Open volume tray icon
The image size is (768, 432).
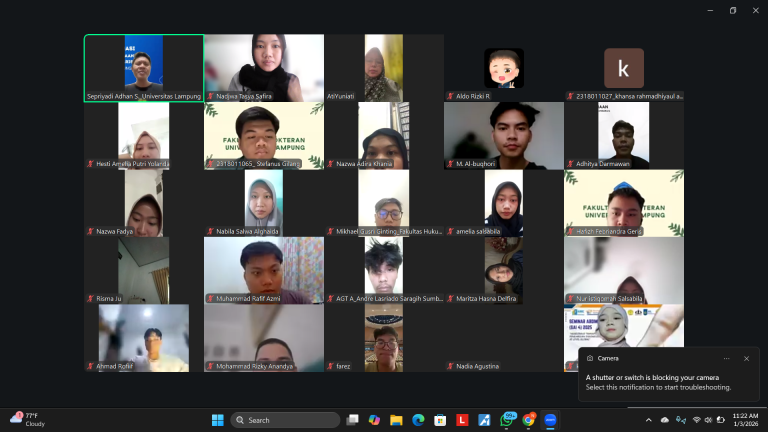pos(708,420)
